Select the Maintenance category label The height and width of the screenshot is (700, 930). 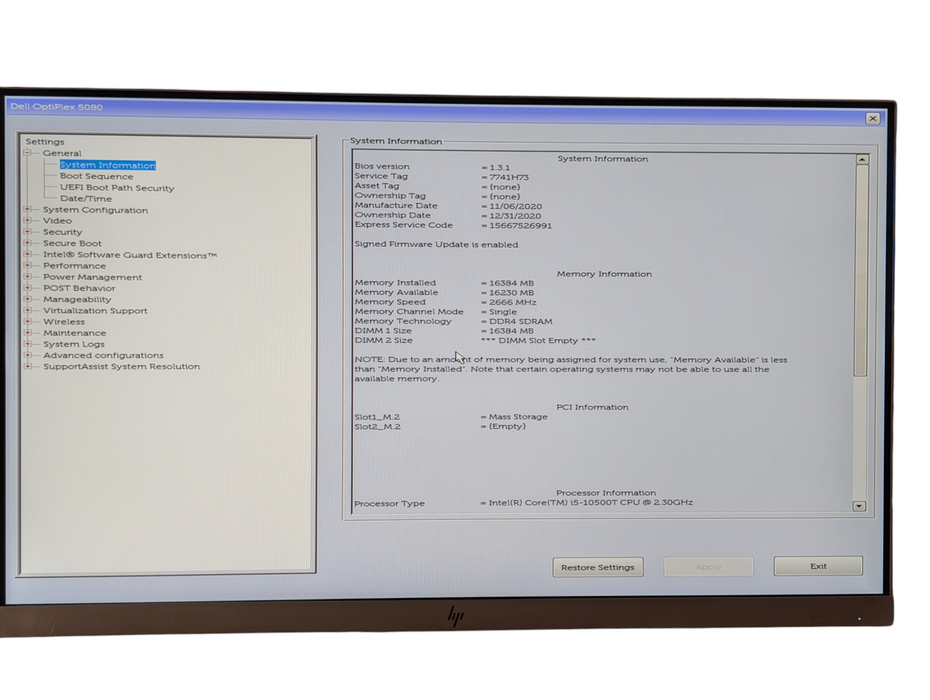(74, 333)
